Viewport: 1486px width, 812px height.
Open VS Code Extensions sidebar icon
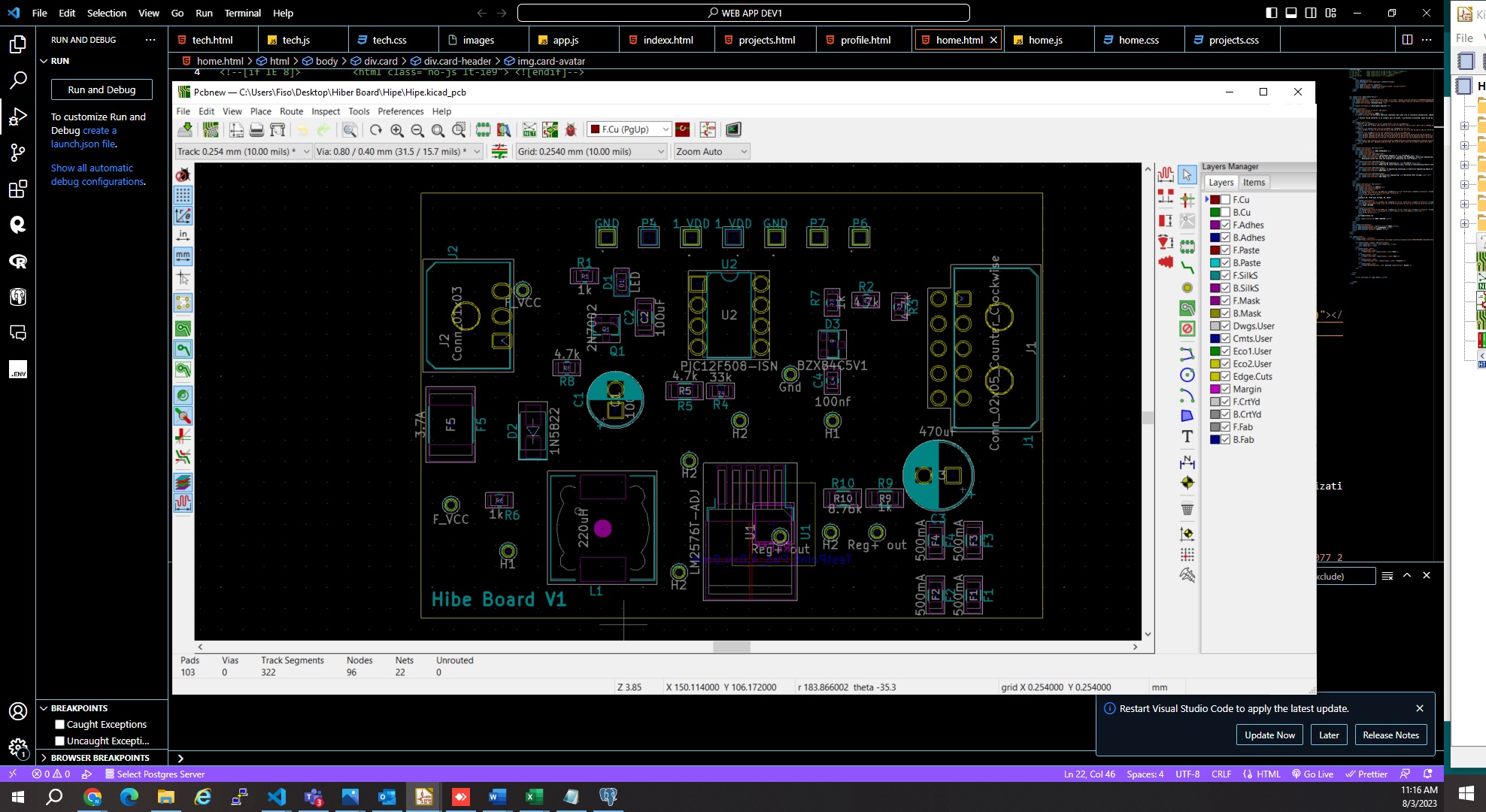[18, 189]
